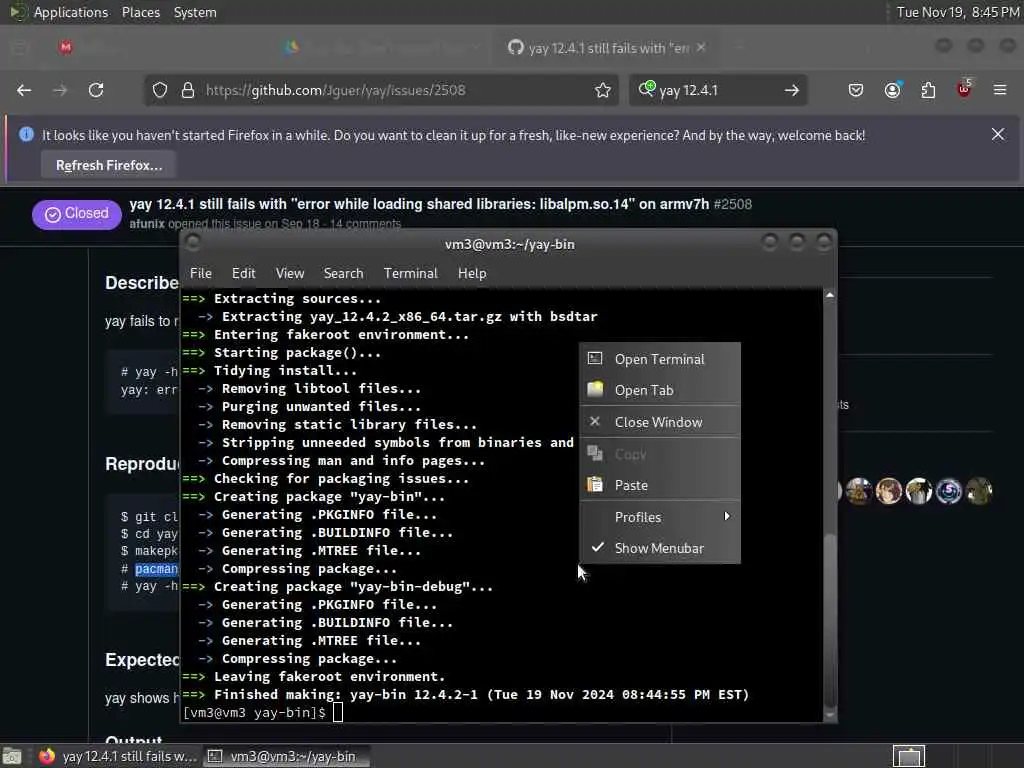This screenshot has width=1024, height=768.
Task: Choose Open Tab in context menu
Action: [x=660, y=390]
